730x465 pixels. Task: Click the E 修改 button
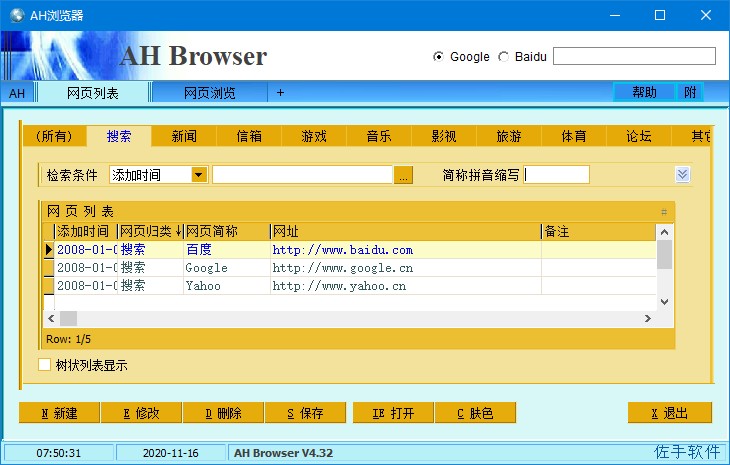[141, 413]
